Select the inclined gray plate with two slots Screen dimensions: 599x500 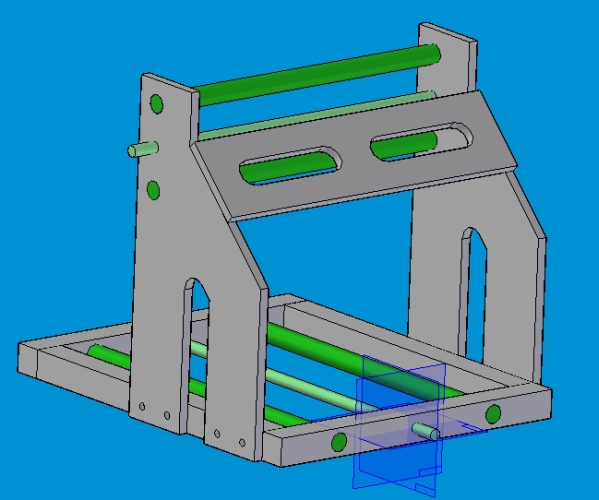pyautogui.click(x=353, y=155)
